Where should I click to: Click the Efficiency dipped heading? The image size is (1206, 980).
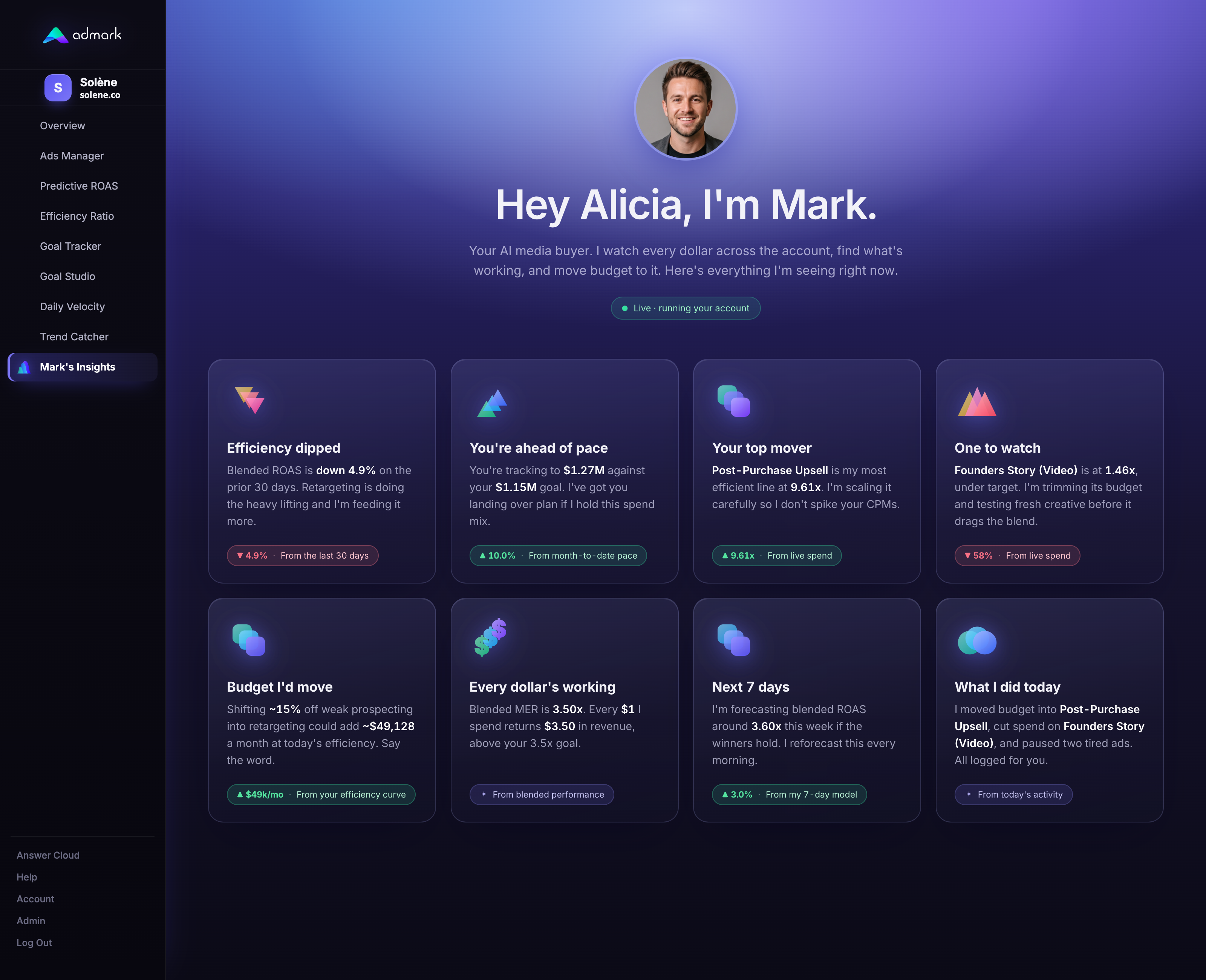point(284,448)
